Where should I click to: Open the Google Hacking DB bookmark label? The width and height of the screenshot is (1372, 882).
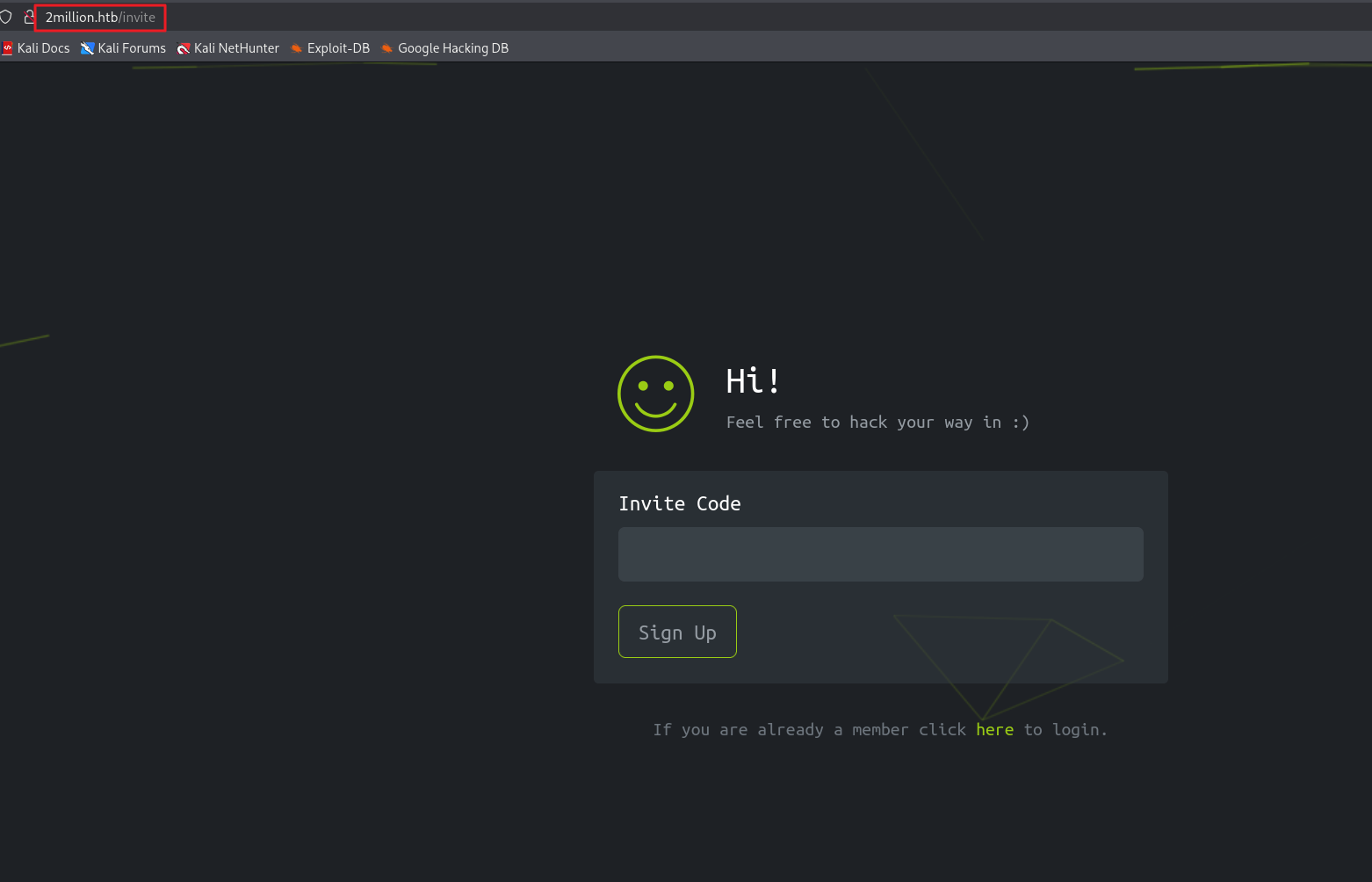(453, 48)
